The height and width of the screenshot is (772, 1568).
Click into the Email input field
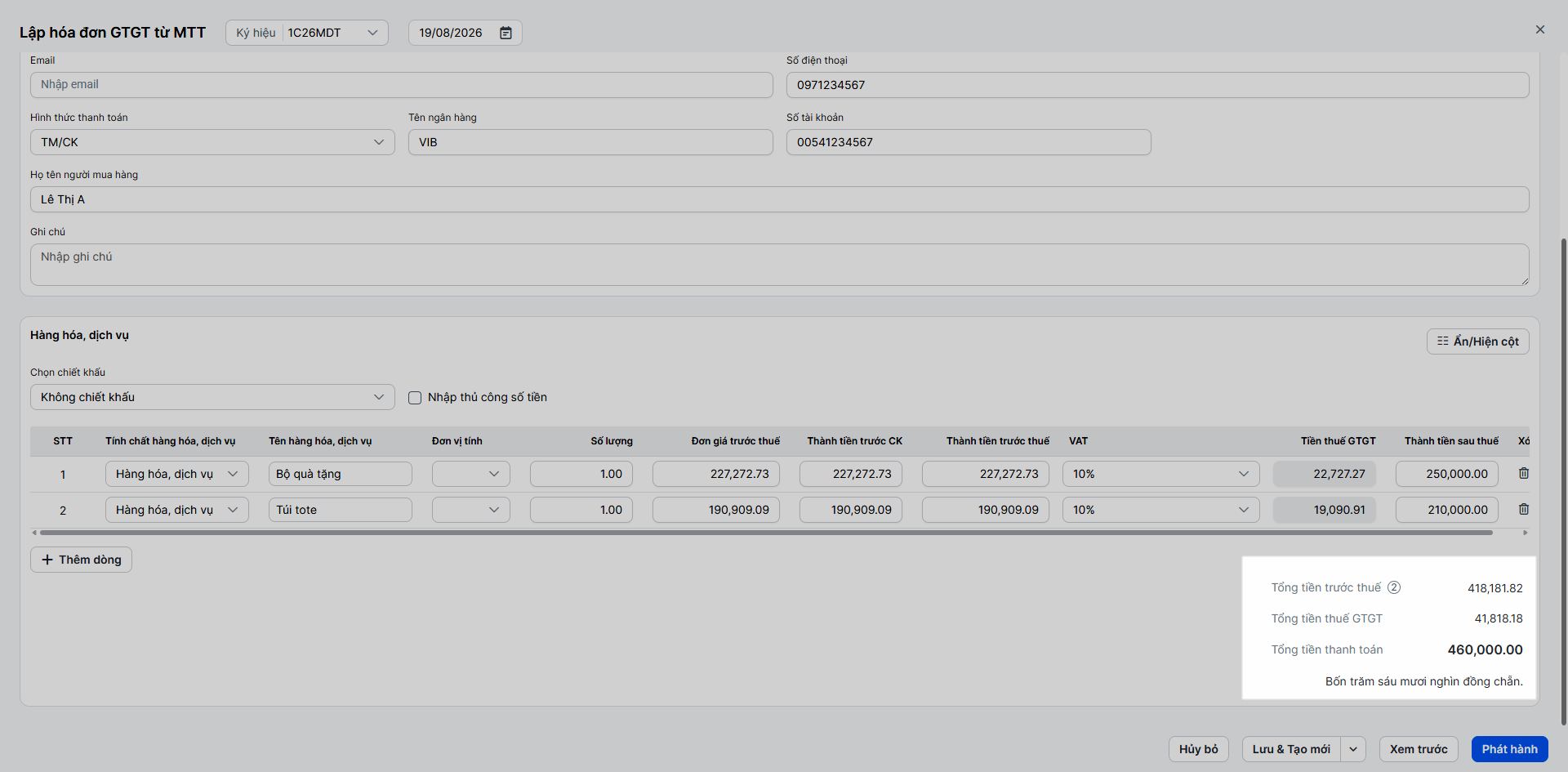[402, 85]
